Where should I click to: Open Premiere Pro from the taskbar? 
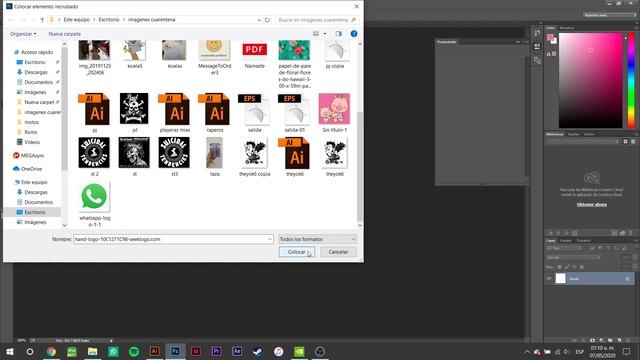point(216,351)
